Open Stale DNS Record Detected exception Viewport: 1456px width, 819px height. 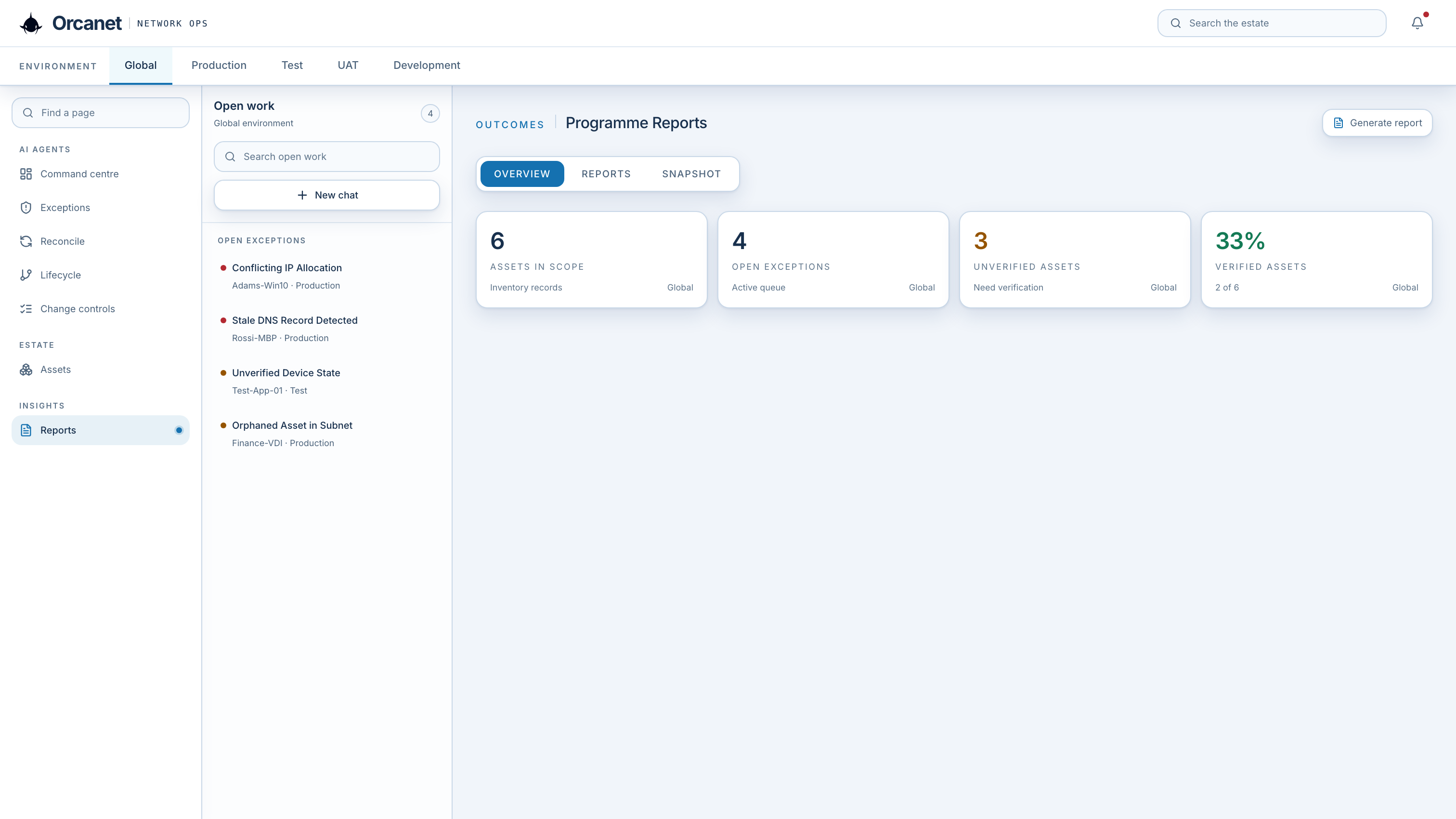327,329
